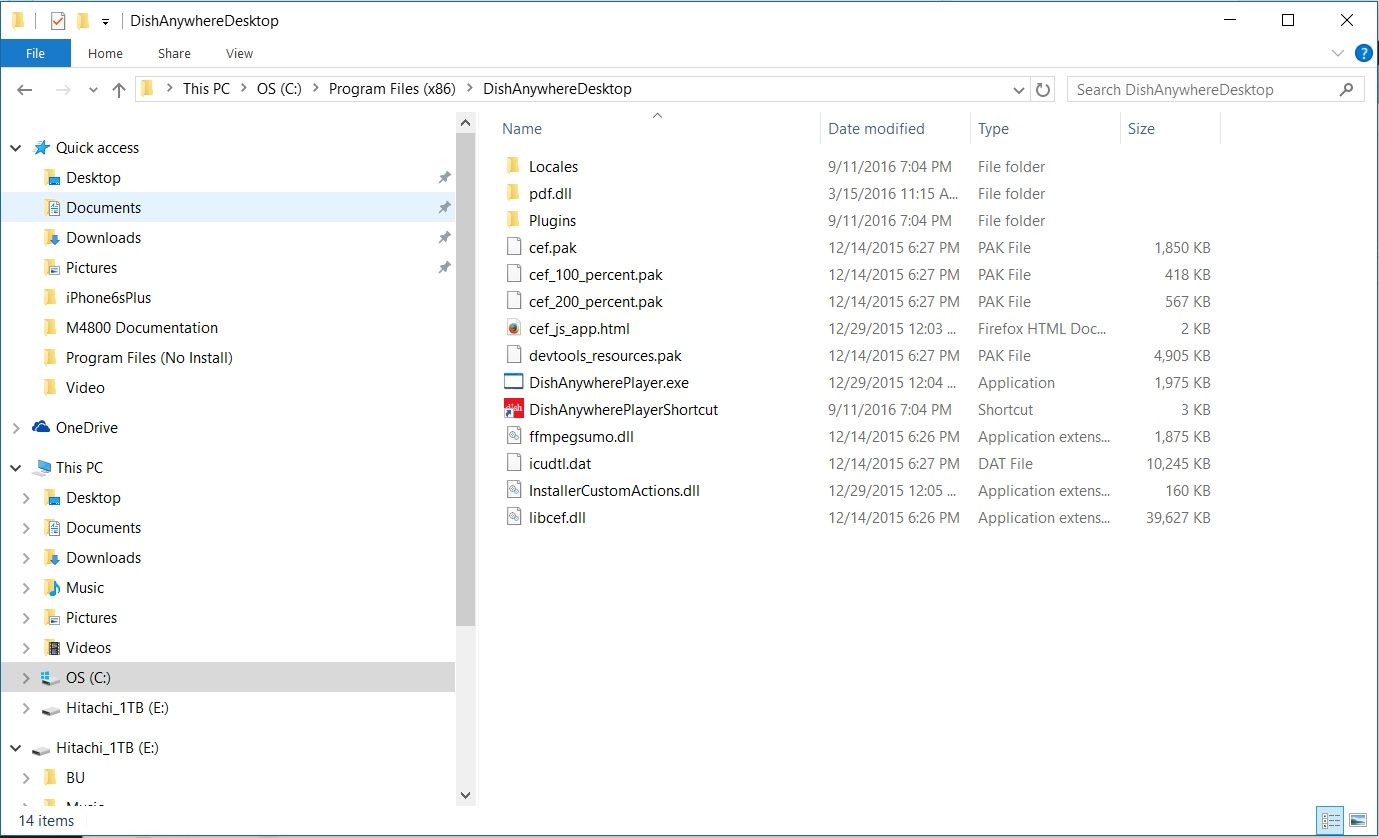Select the InstallerCustomActions.dll file name
The image size is (1379, 838).
point(614,490)
